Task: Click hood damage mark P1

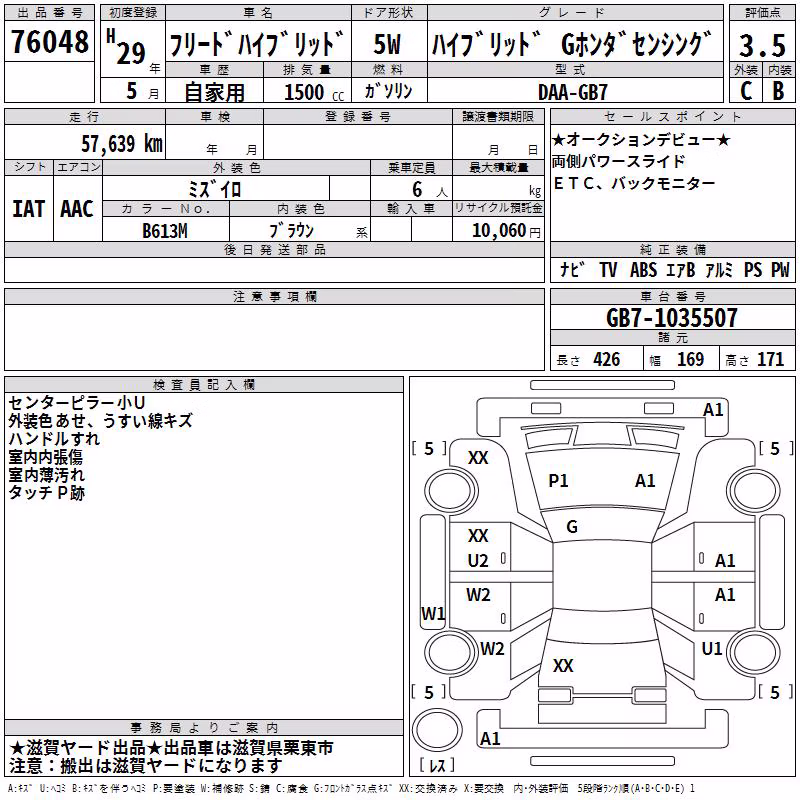Action: tap(558, 481)
